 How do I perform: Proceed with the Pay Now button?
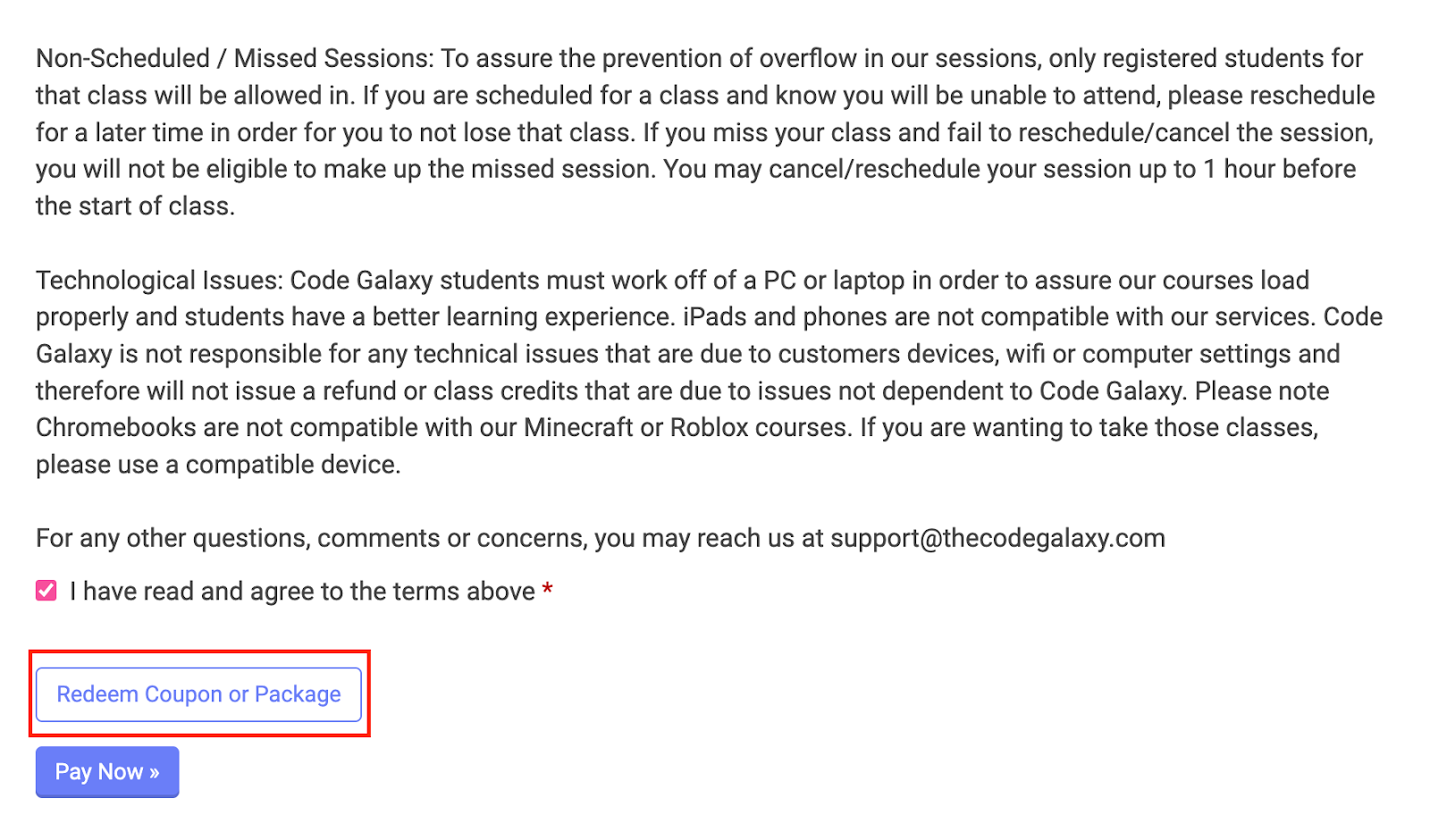point(107,772)
